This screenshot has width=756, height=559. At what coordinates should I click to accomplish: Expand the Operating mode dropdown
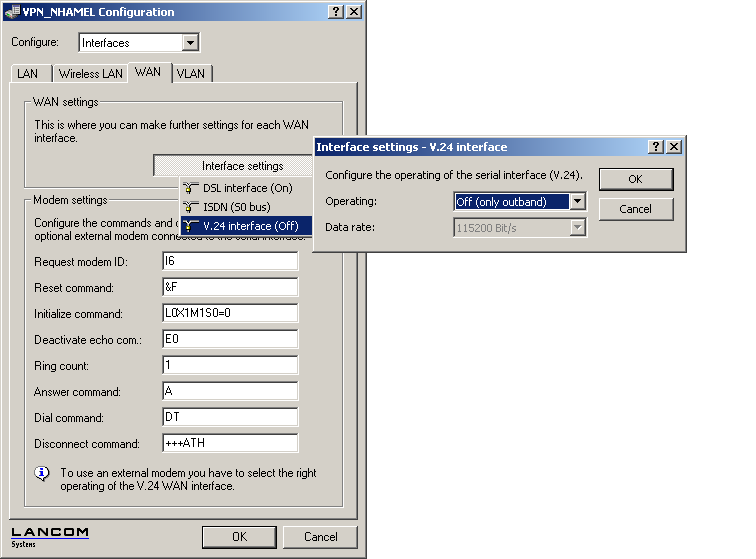[x=577, y=202]
